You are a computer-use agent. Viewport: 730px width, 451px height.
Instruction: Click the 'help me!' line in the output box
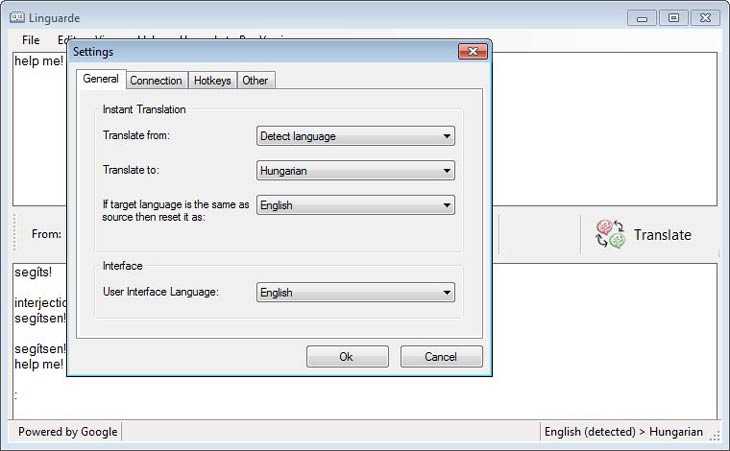[39, 364]
